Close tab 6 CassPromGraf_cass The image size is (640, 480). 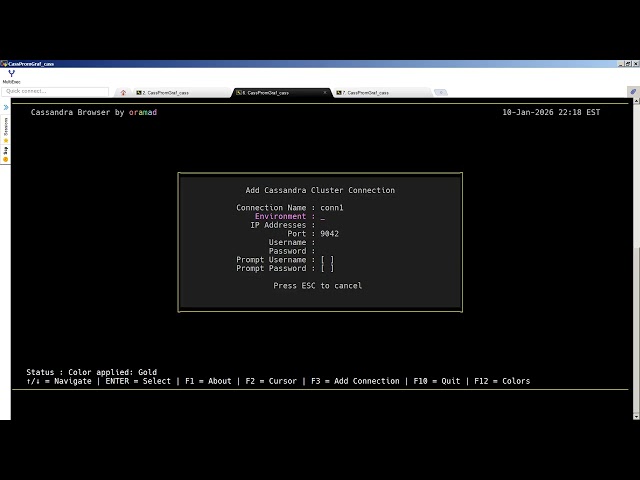(x=325, y=93)
